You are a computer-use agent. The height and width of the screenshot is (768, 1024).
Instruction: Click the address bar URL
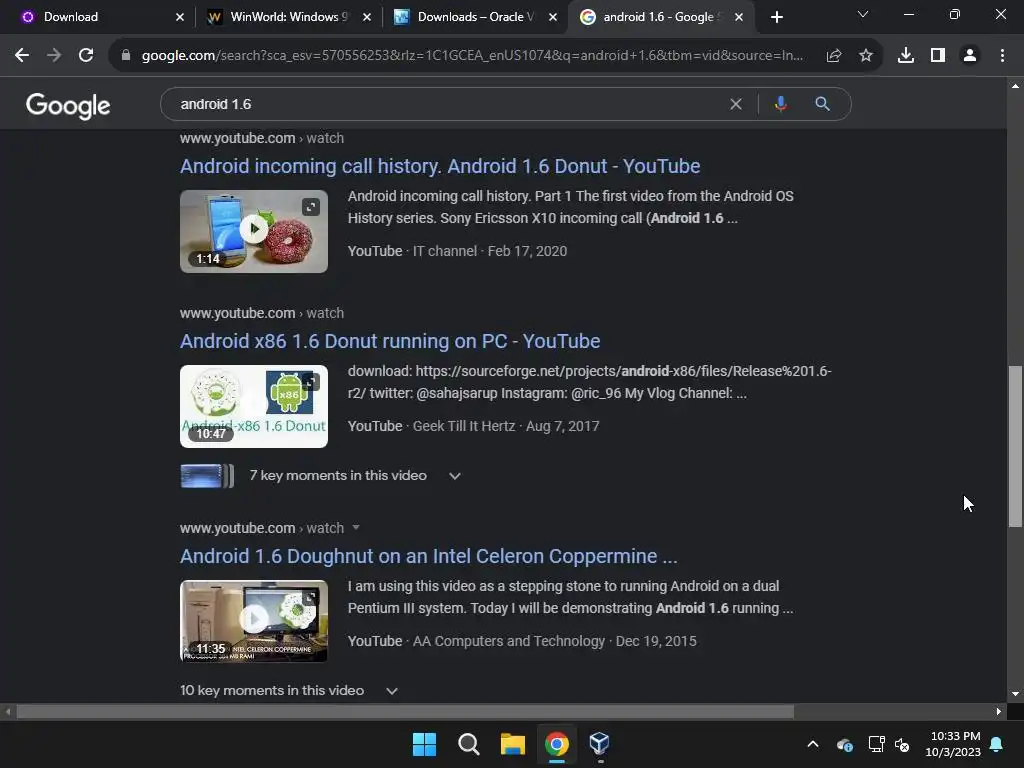(x=472, y=56)
